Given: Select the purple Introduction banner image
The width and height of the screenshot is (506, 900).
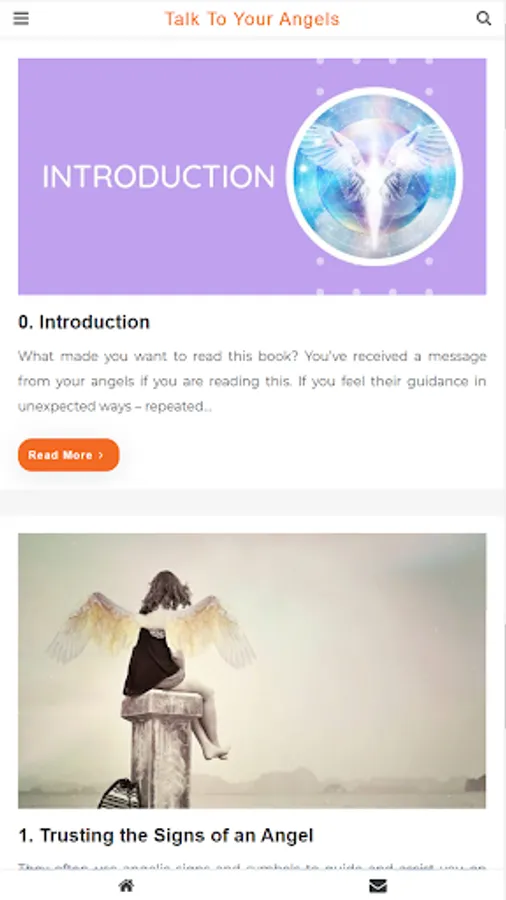Looking at the screenshot, I should click(x=252, y=176).
